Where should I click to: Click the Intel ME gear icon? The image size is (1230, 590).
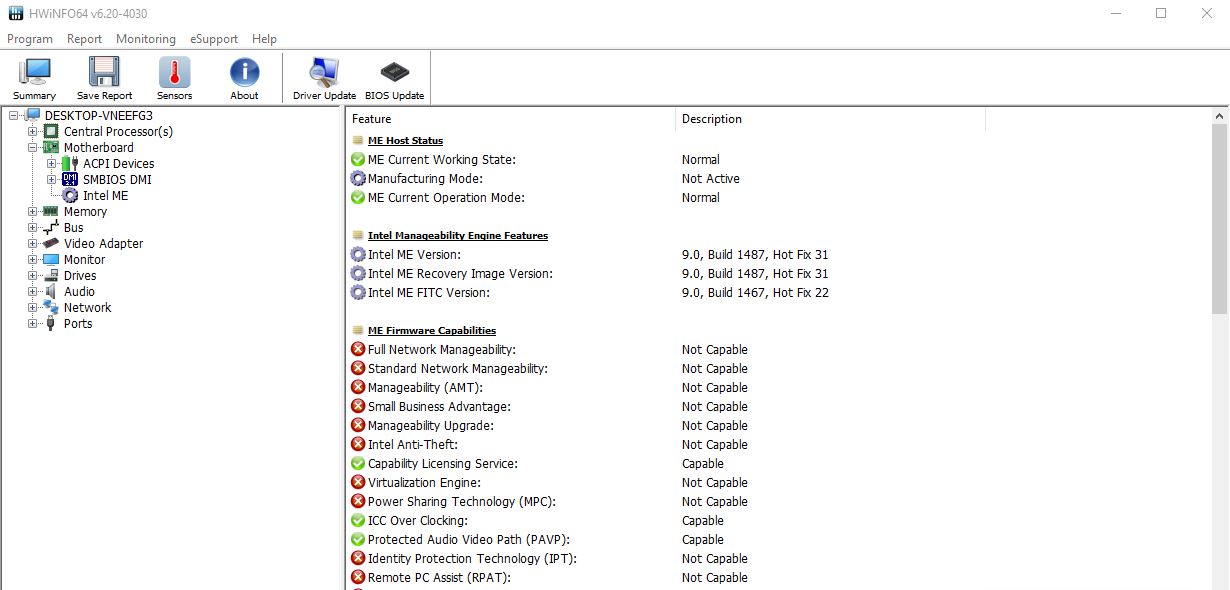click(x=70, y=195)
